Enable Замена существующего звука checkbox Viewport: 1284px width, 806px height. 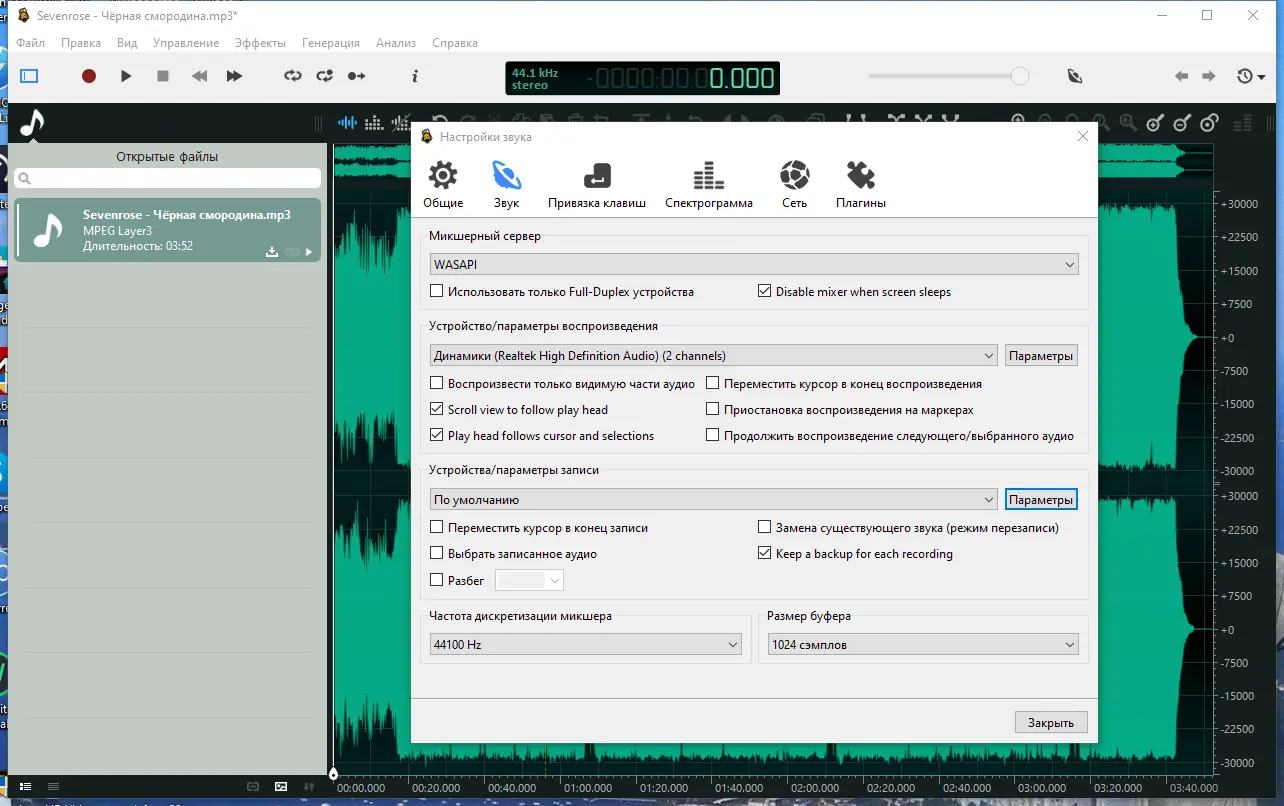[x=765, y=528]
